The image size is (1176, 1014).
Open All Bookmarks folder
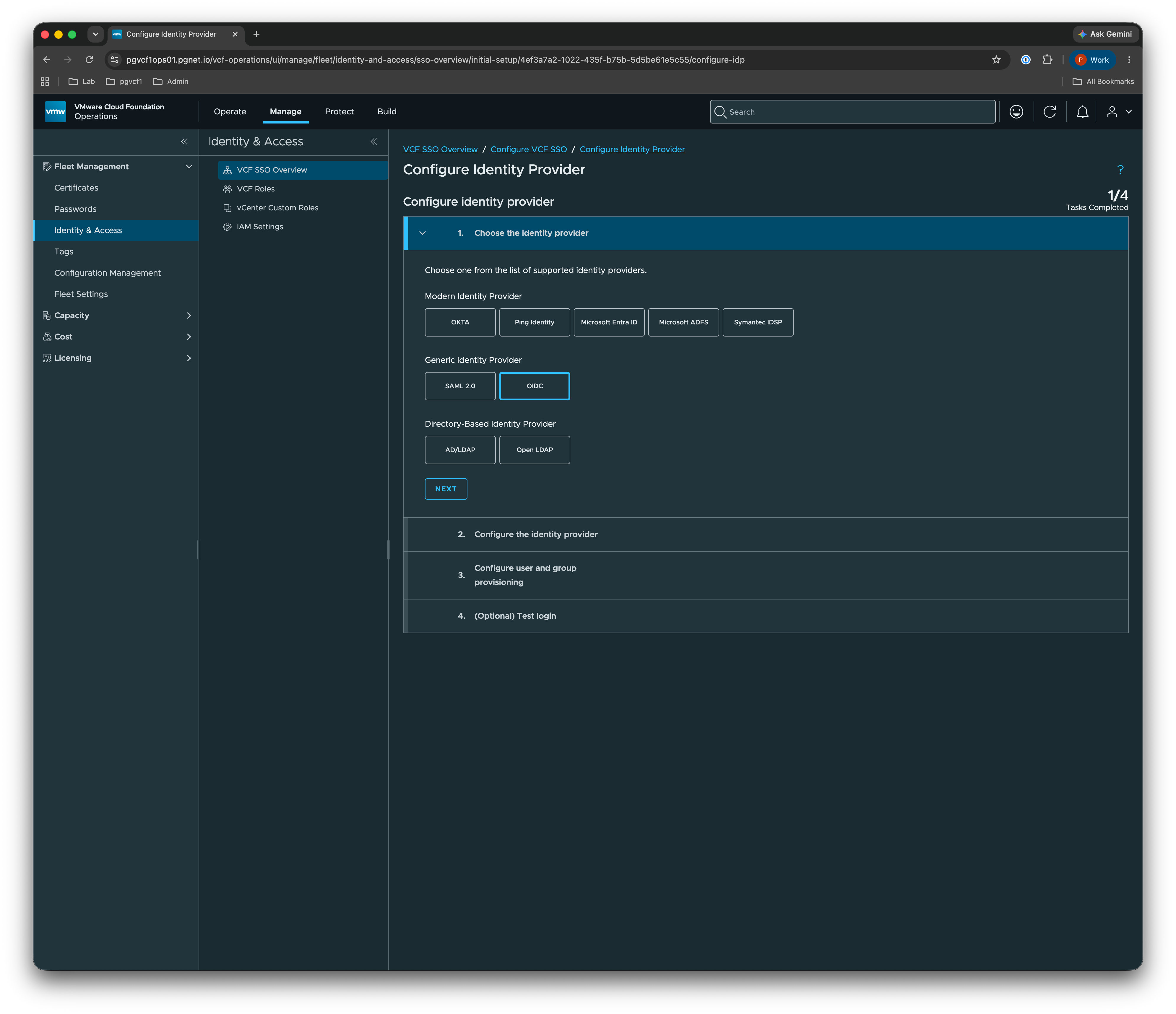point(1103,82)
